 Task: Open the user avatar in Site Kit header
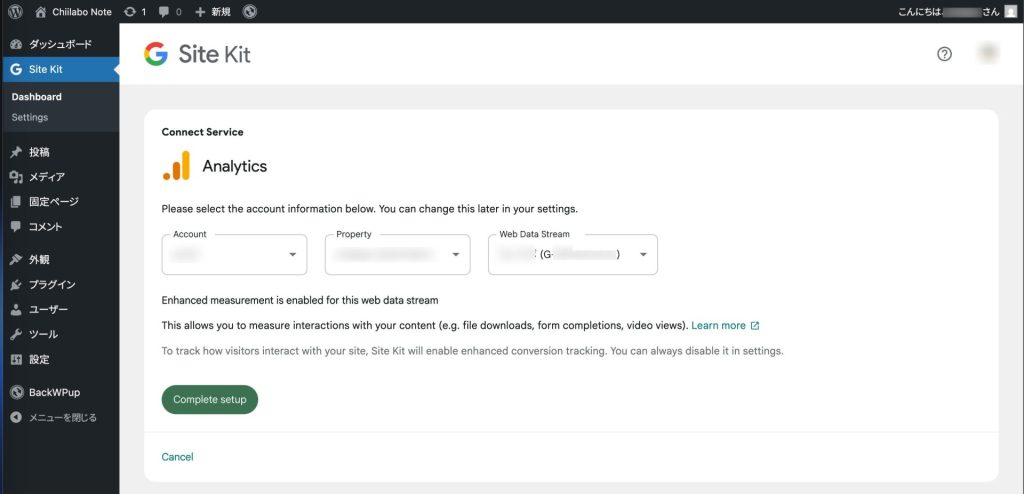tap(989, 54)
